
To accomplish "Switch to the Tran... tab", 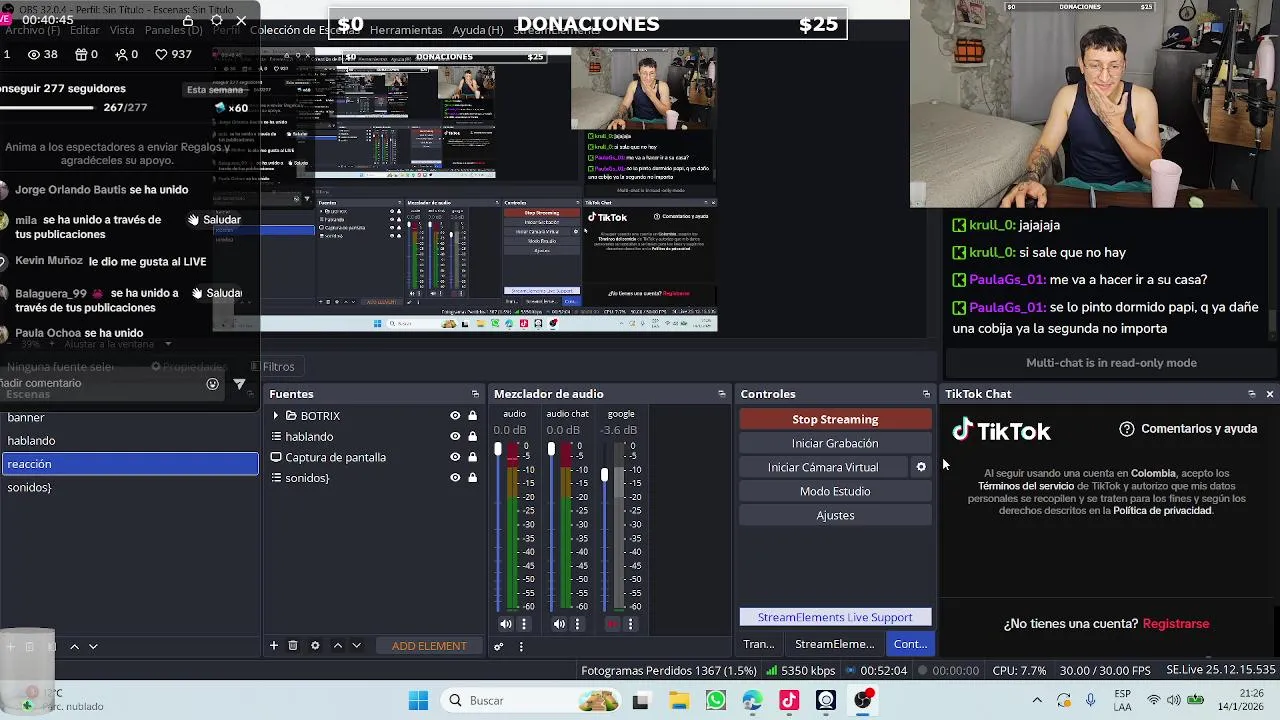I will (758, 644).
